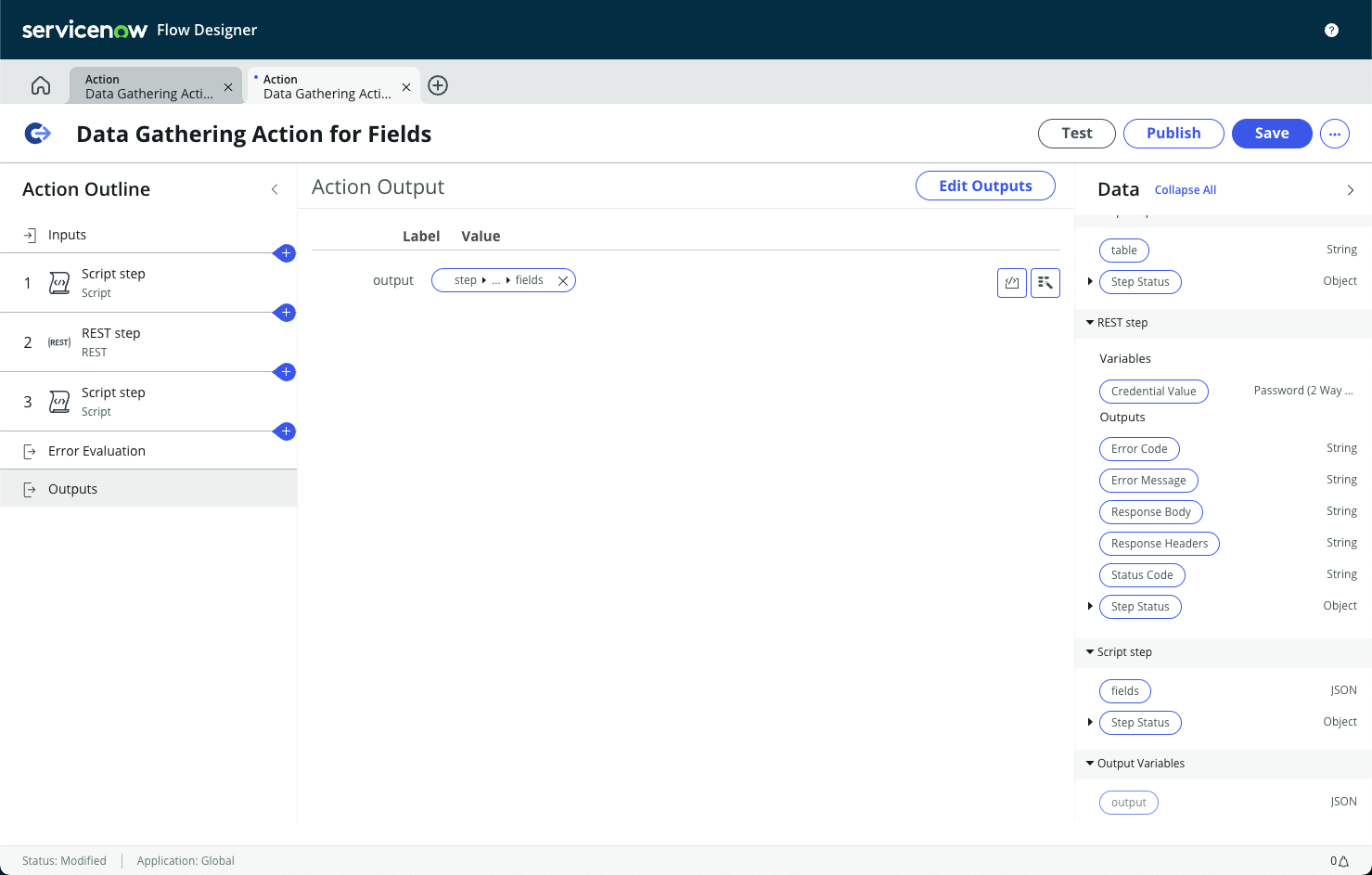
Task: Click the Script step's Step Status pill
Action: click(1140, 723)
